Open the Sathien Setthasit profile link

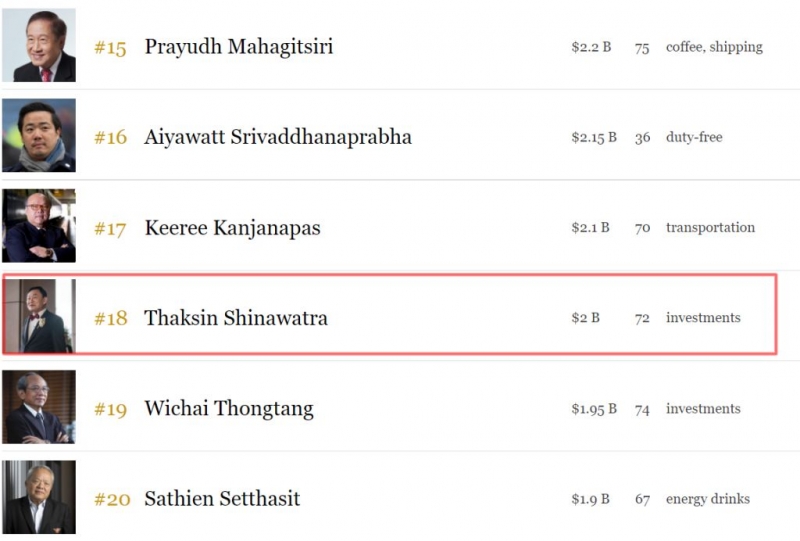pos(222,499)
